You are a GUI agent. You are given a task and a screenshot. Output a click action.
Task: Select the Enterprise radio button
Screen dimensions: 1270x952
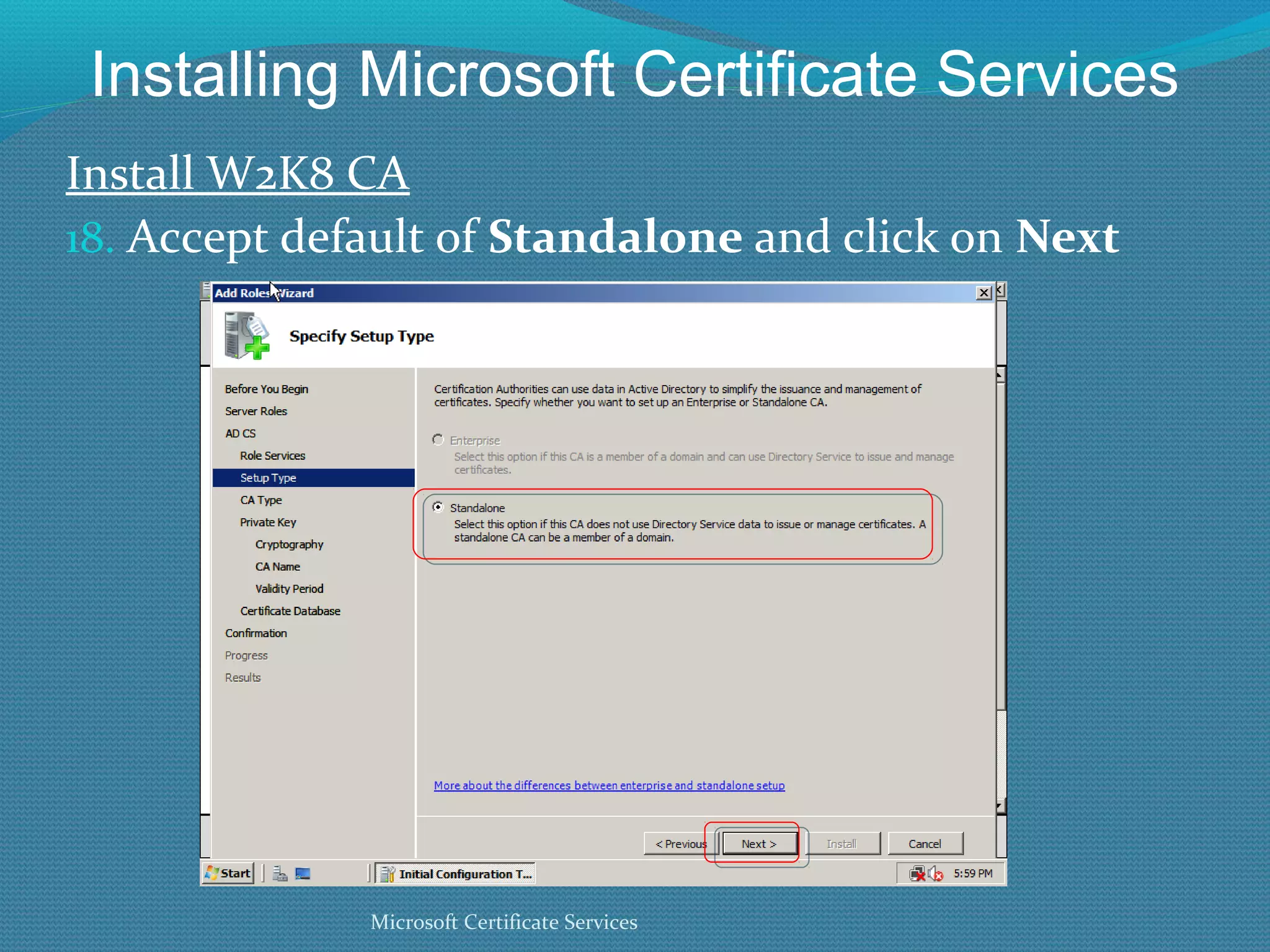pos(438,439)
